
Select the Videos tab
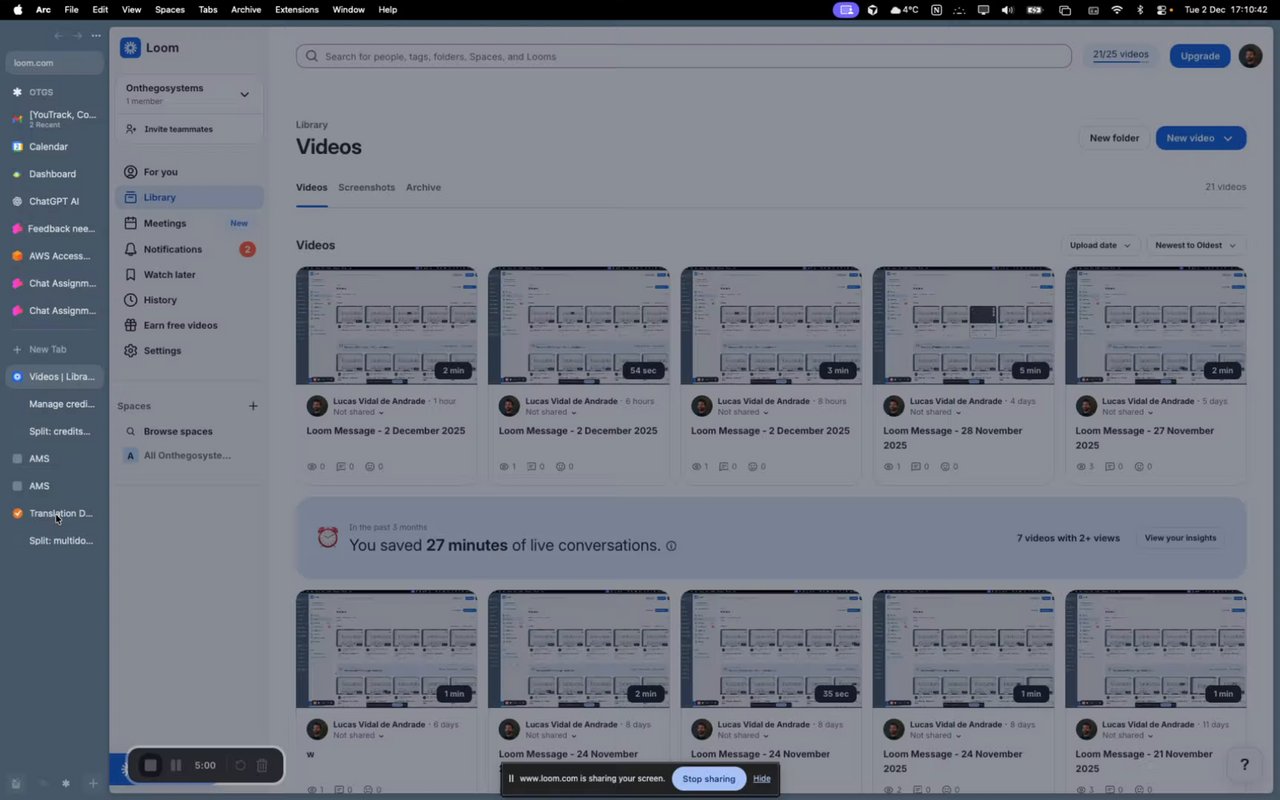pos(311,187)
